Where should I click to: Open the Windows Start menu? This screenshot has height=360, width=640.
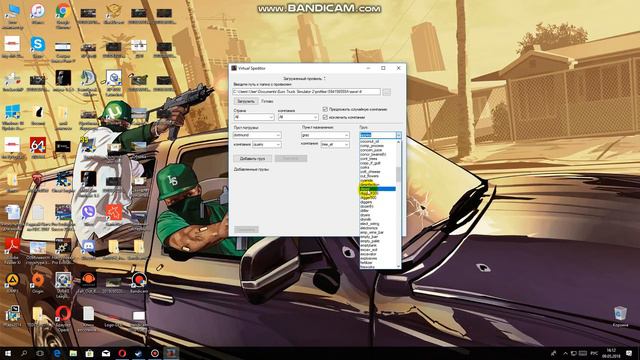(8, 353)
